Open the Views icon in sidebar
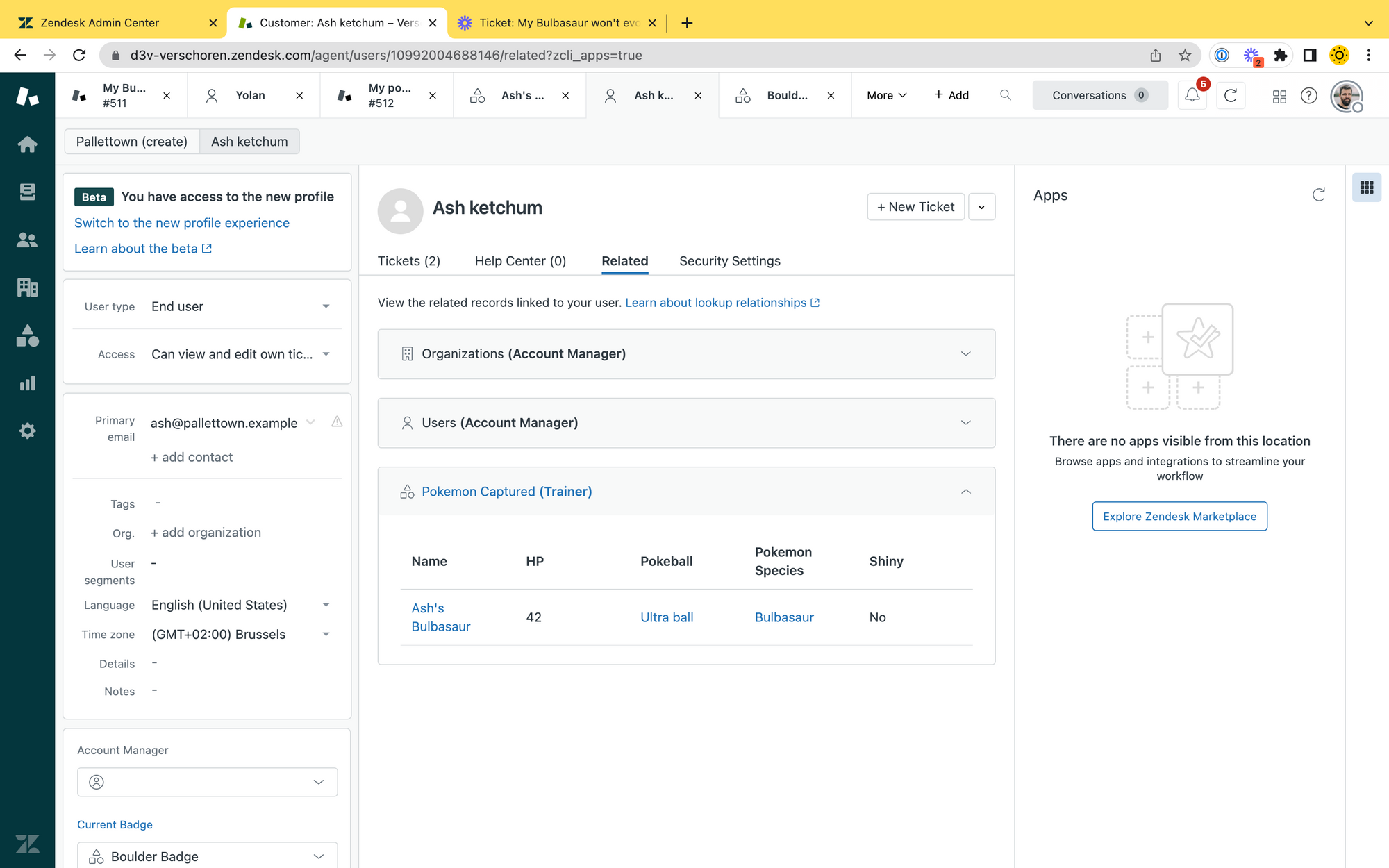The image size is (1389, 868). (x=27, y=192)
